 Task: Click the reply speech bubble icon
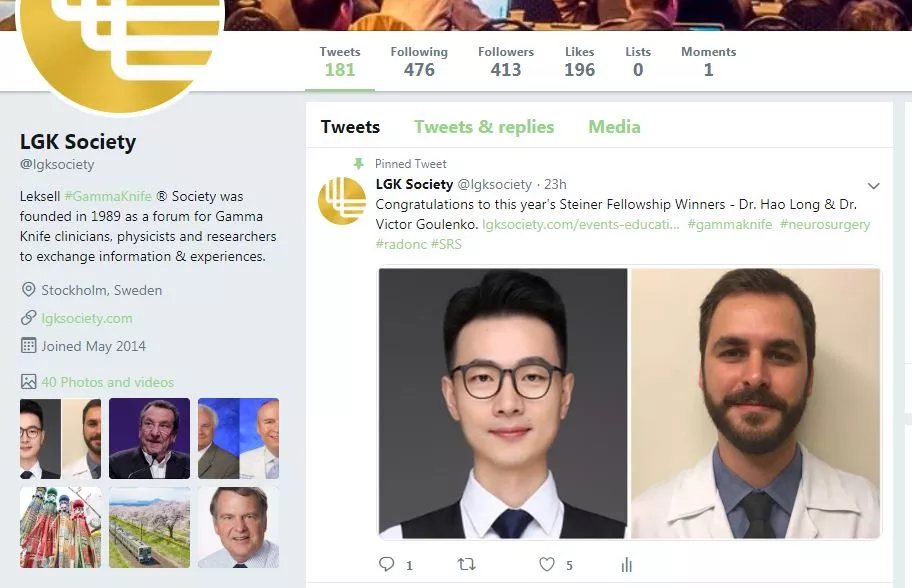click(387, 564)
